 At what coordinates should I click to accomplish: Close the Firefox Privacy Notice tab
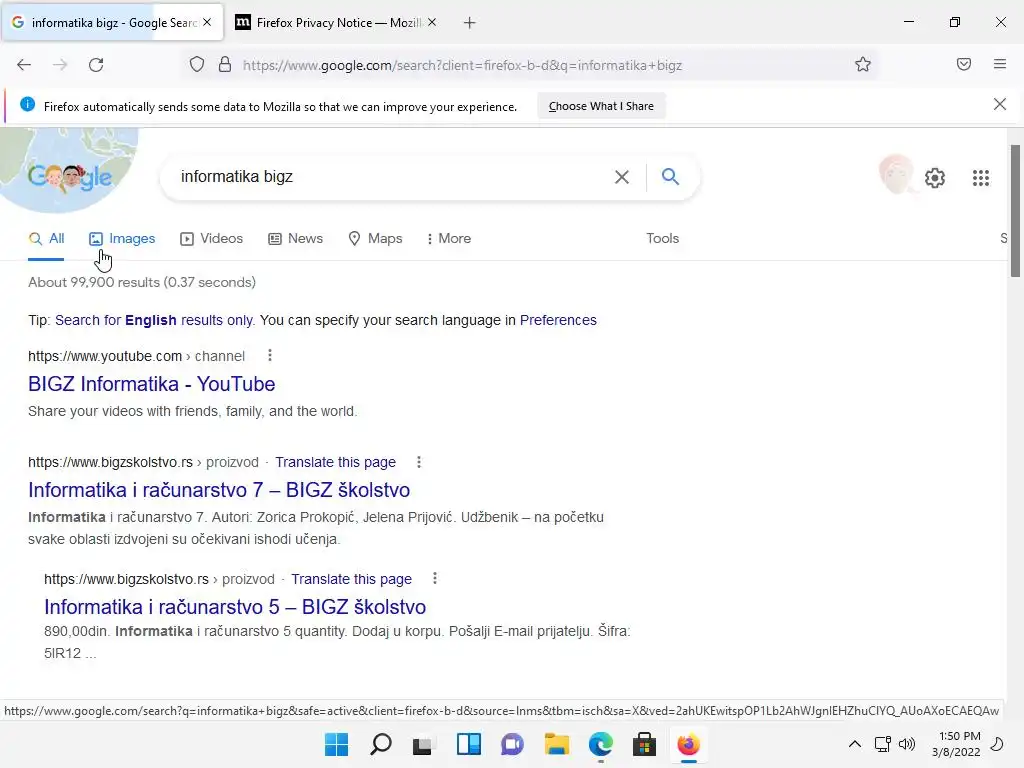pyautogui.click(x=432, y=22)
